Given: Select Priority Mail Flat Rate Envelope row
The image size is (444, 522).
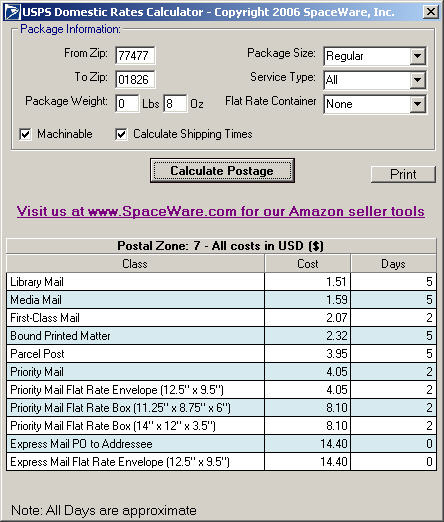Looking at the screenshot, I should point(221,390).
